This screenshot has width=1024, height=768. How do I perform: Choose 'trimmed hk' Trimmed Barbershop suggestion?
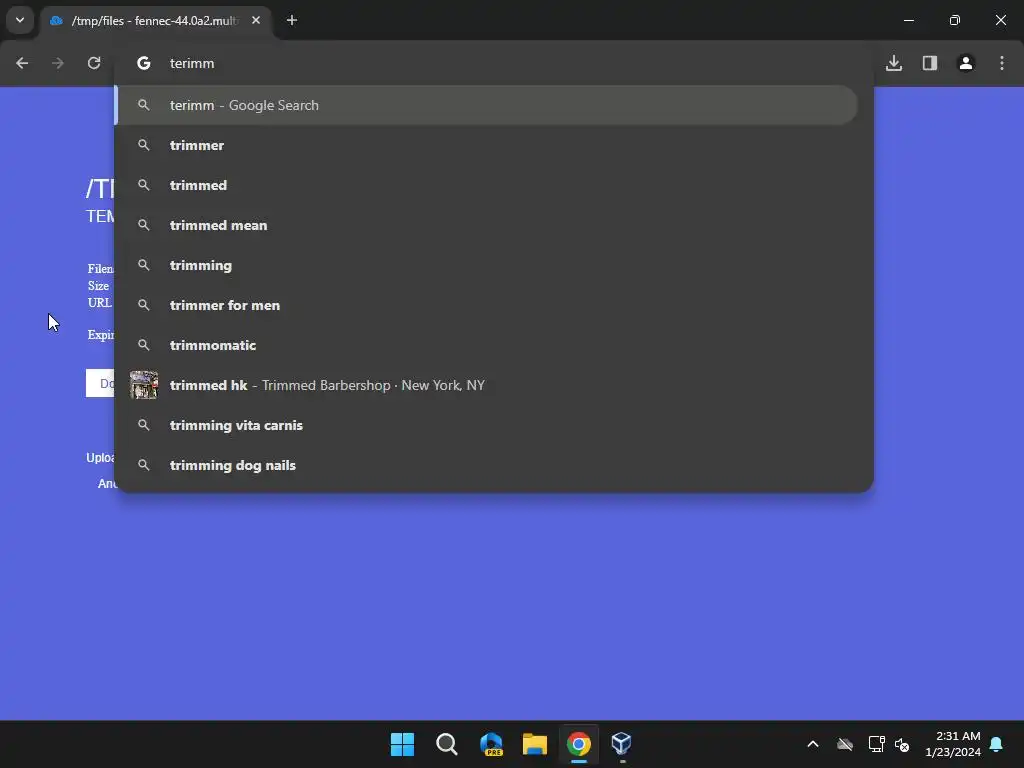coord(486,385)
